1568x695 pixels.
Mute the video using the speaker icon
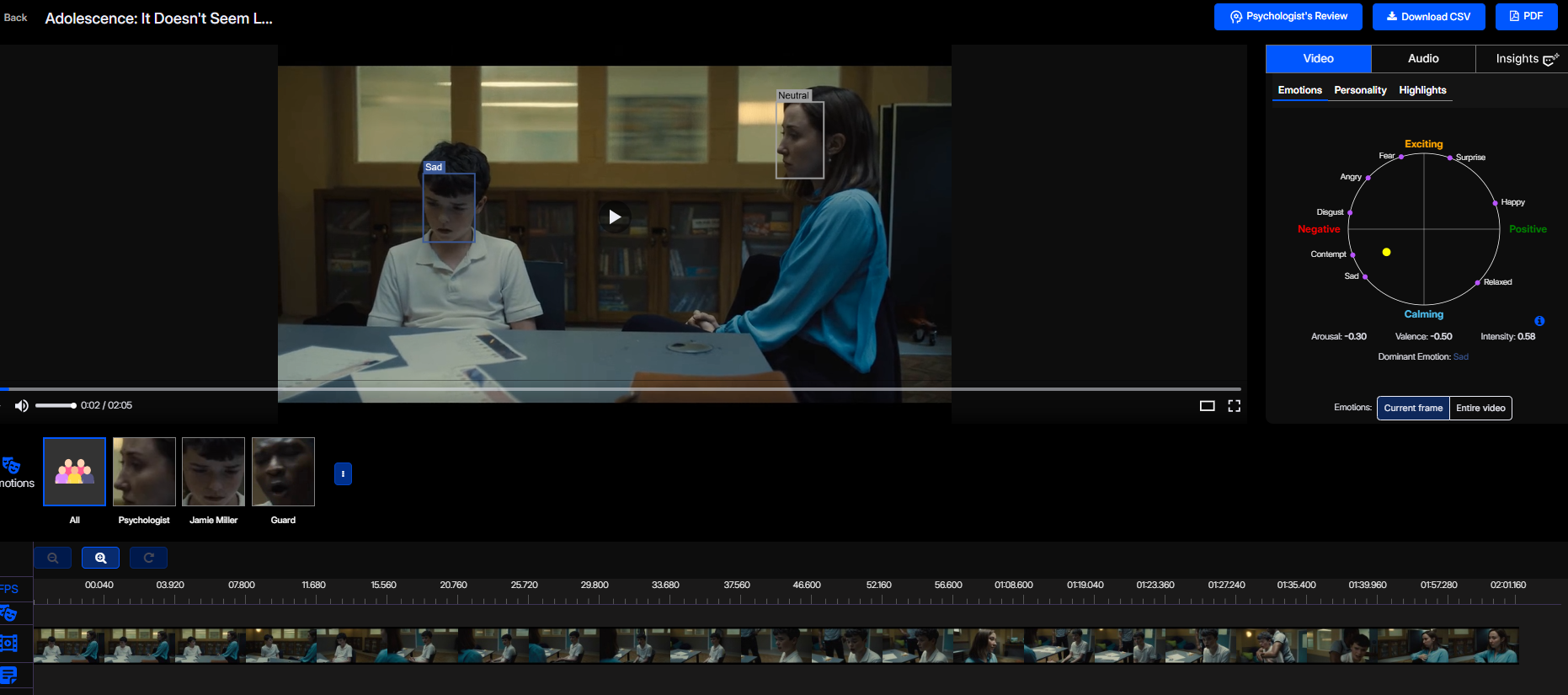22,405
